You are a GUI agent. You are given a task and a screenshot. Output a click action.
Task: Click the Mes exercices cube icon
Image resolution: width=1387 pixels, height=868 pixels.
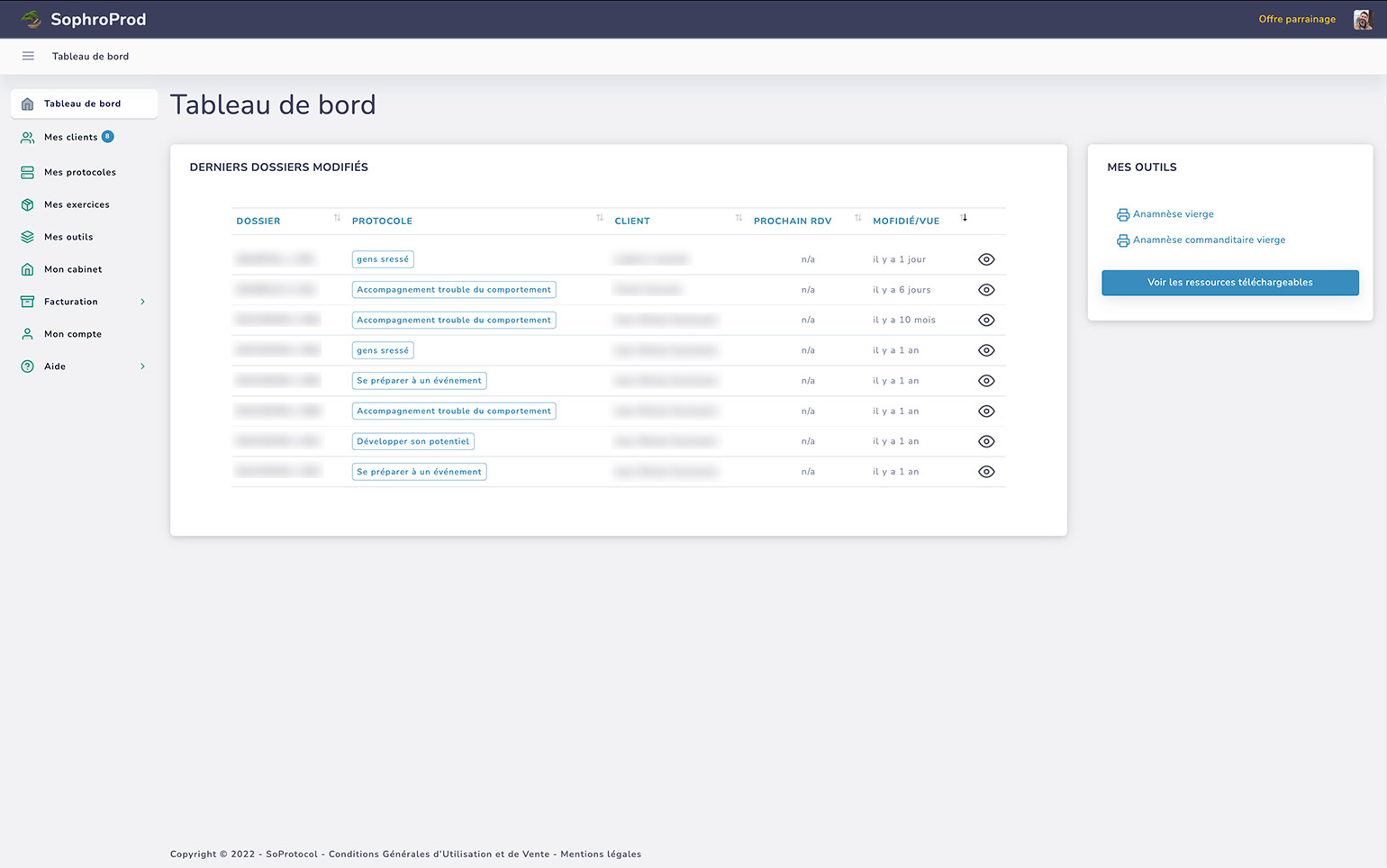click(28, 204)
